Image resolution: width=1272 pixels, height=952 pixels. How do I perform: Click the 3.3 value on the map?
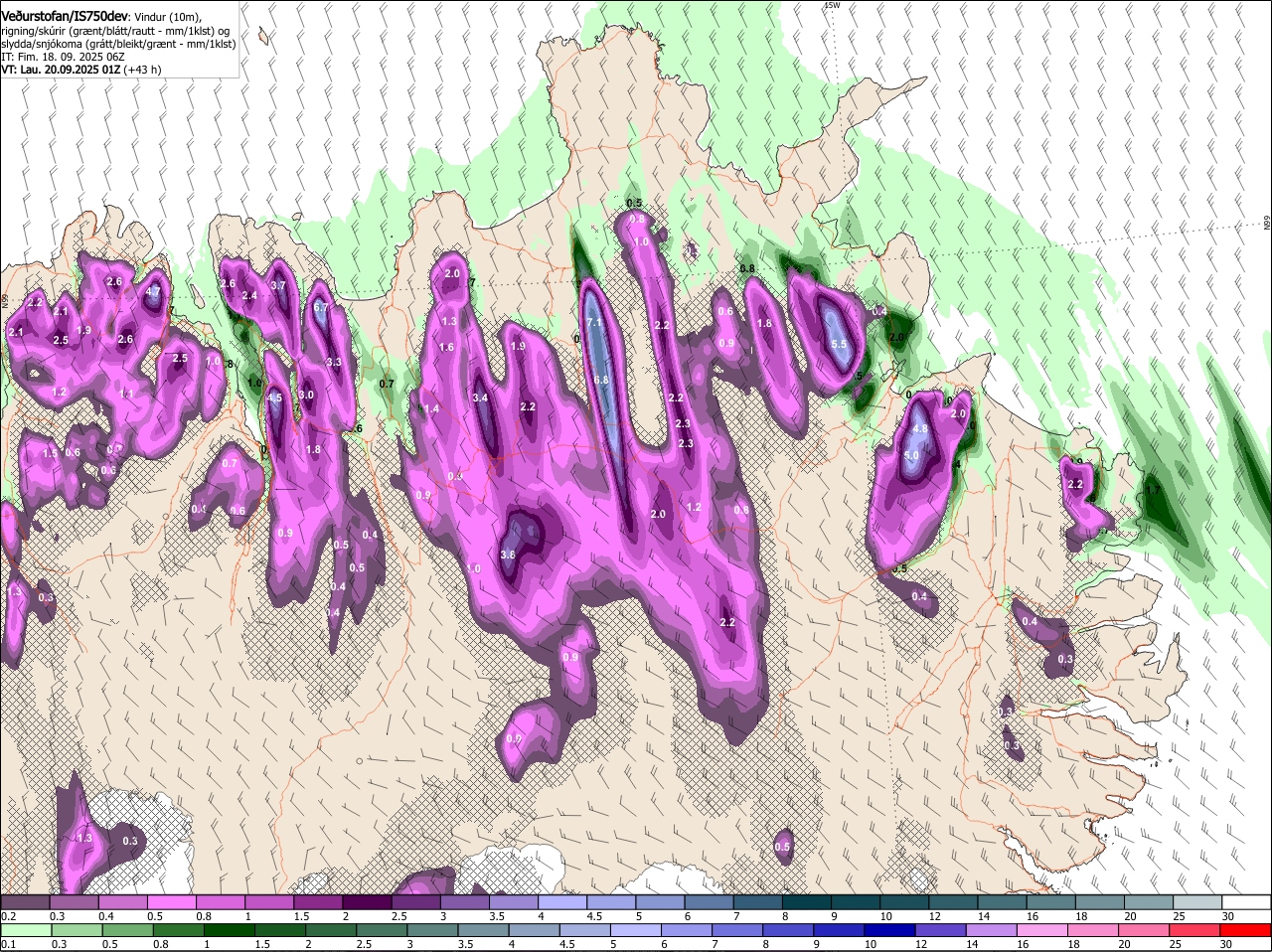coord(334,363)
